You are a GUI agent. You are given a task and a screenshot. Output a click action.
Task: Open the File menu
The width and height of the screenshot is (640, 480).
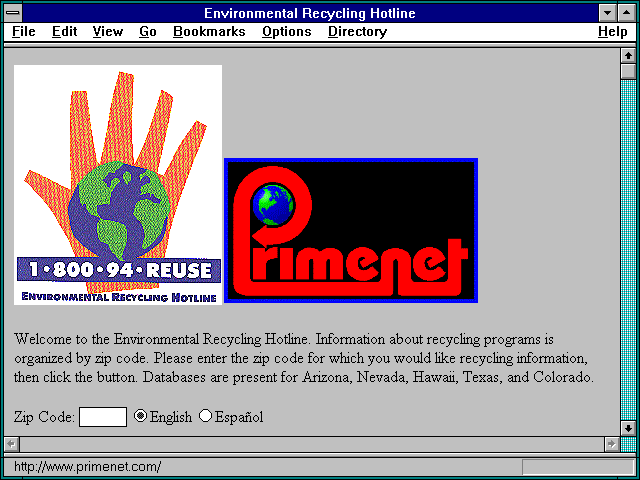pos(23,31)
